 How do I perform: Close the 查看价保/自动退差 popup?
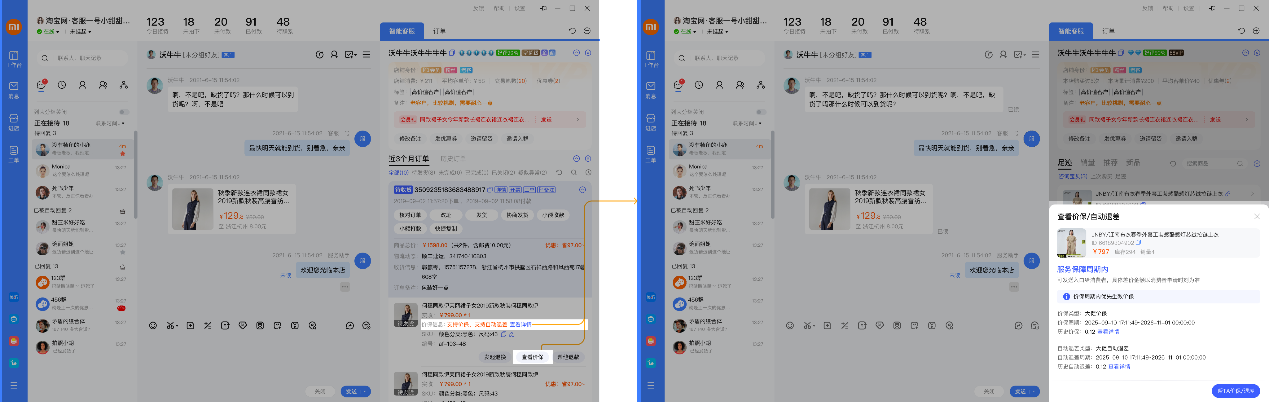pyautogui.click(x=1257, y=216)
